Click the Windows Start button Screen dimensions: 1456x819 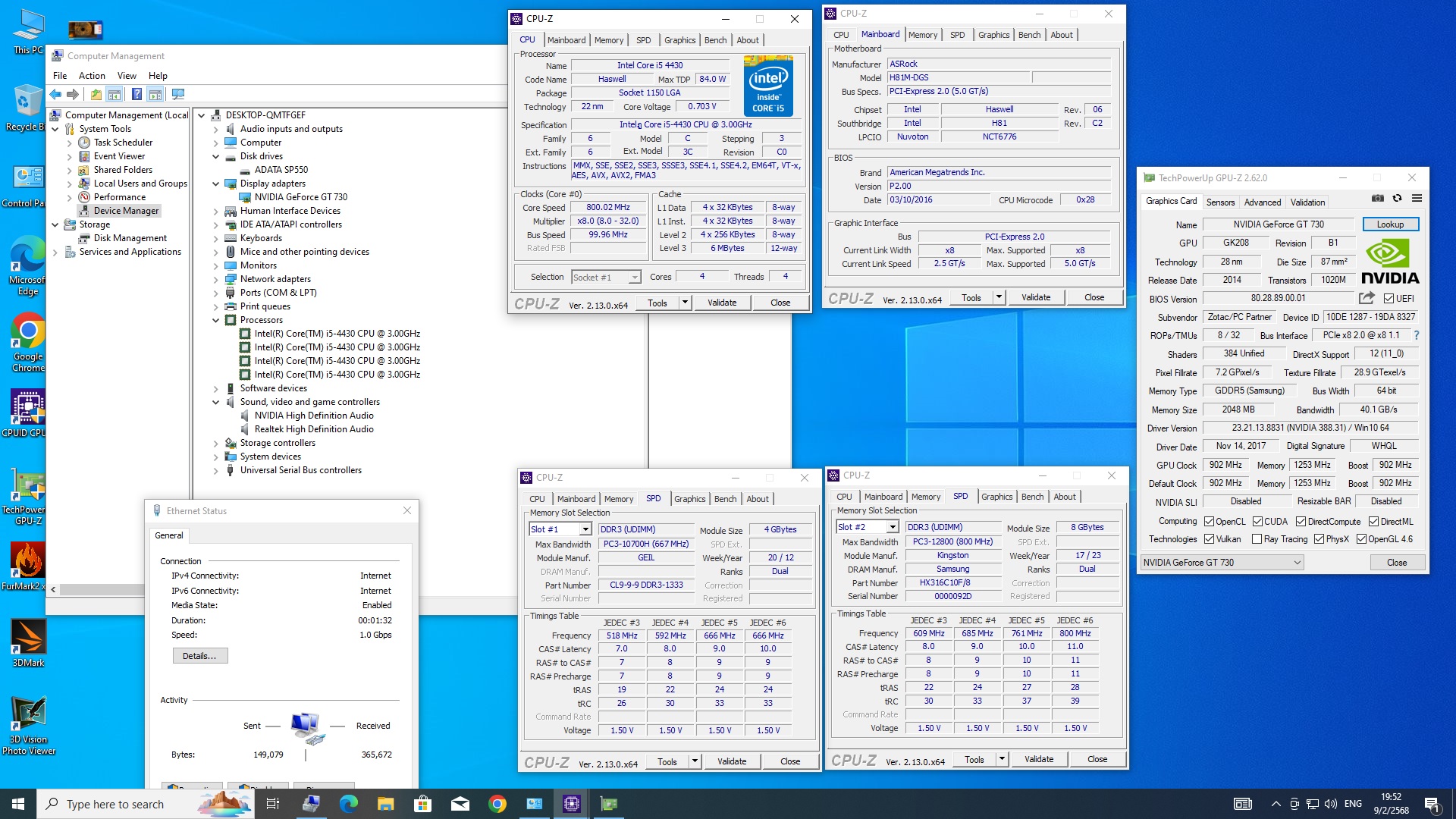tap(18, 804)
